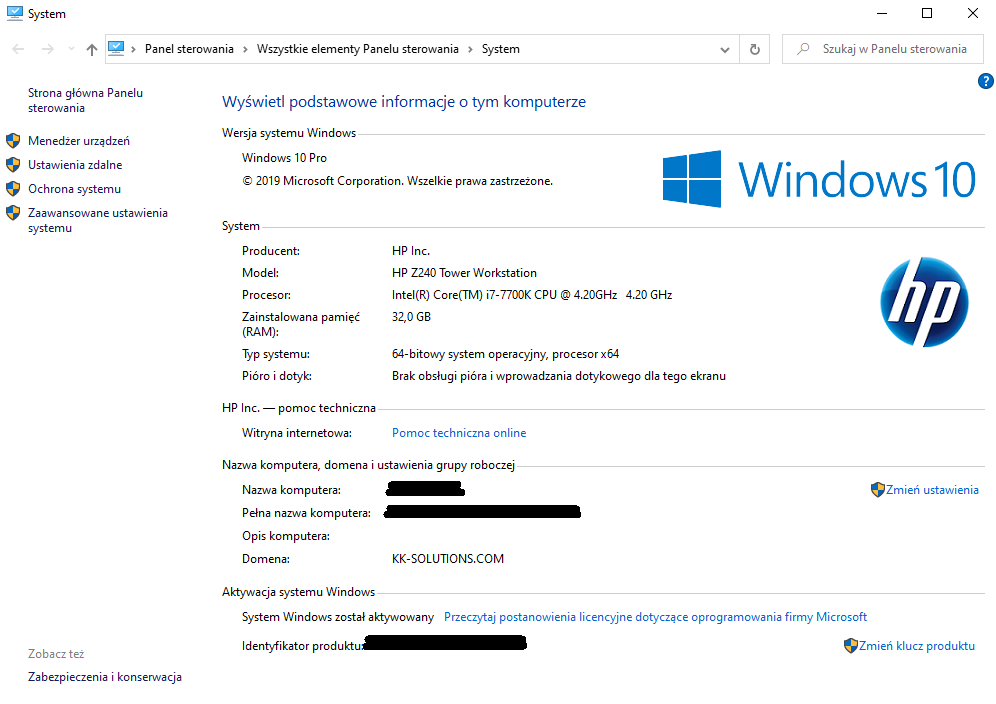Click the search magnifier icon
Viewport: 996px width, 704px height.
pyautogui.click(x=804, y=48)
